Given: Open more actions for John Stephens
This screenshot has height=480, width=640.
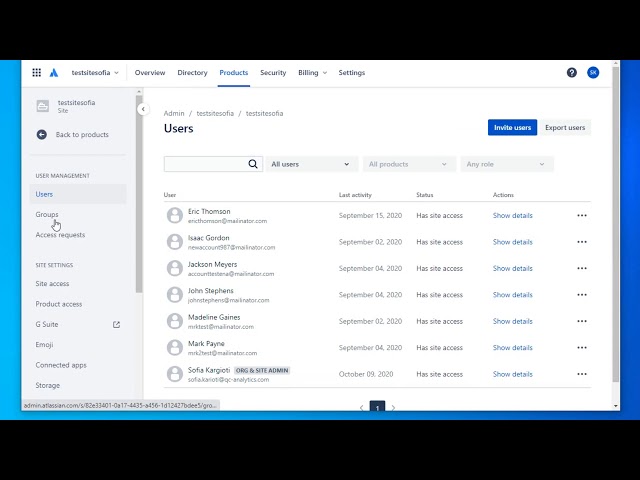Looking at the screenshot, I should coord(582,295).
